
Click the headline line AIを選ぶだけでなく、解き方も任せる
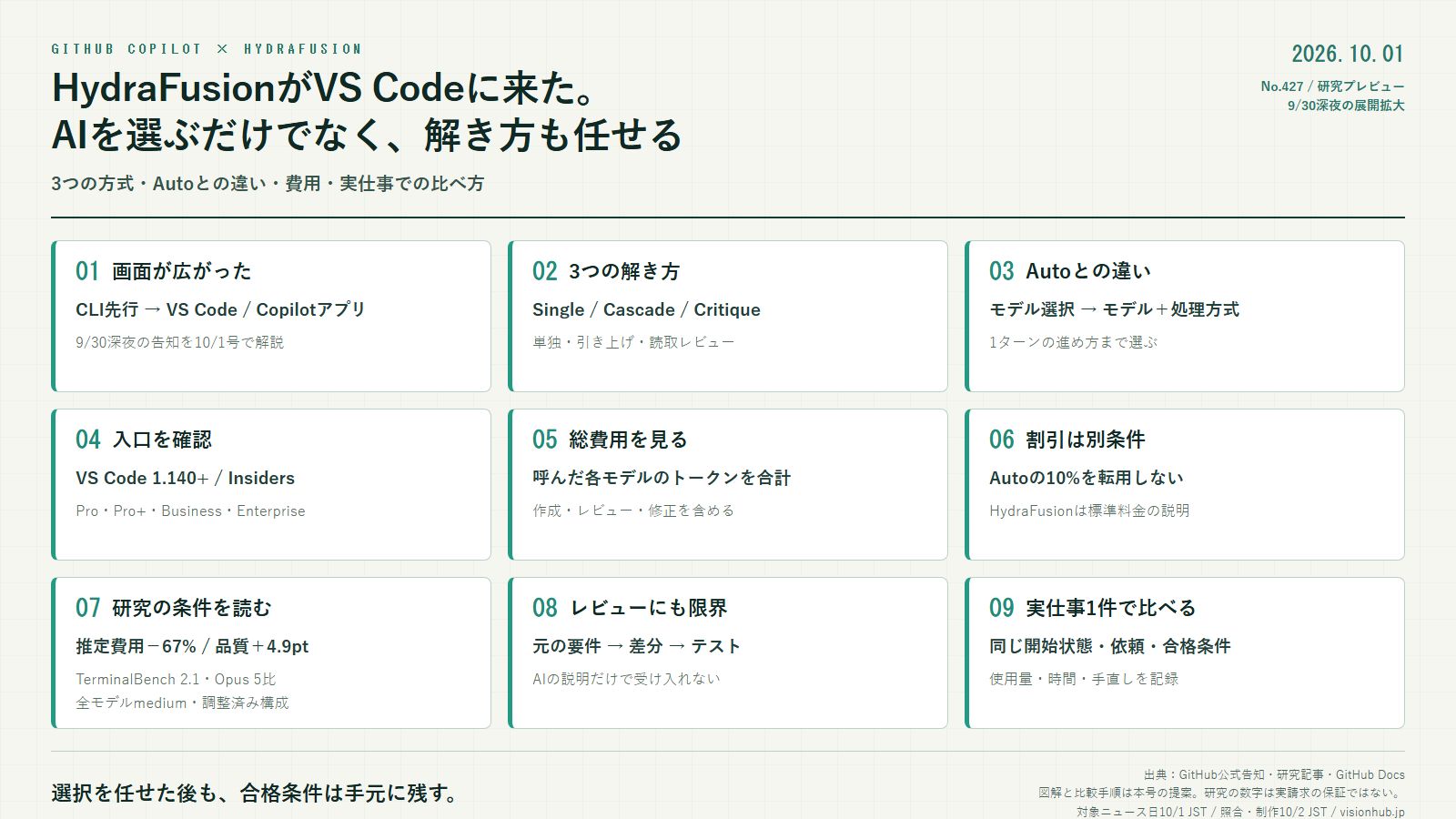click(367, 135)
